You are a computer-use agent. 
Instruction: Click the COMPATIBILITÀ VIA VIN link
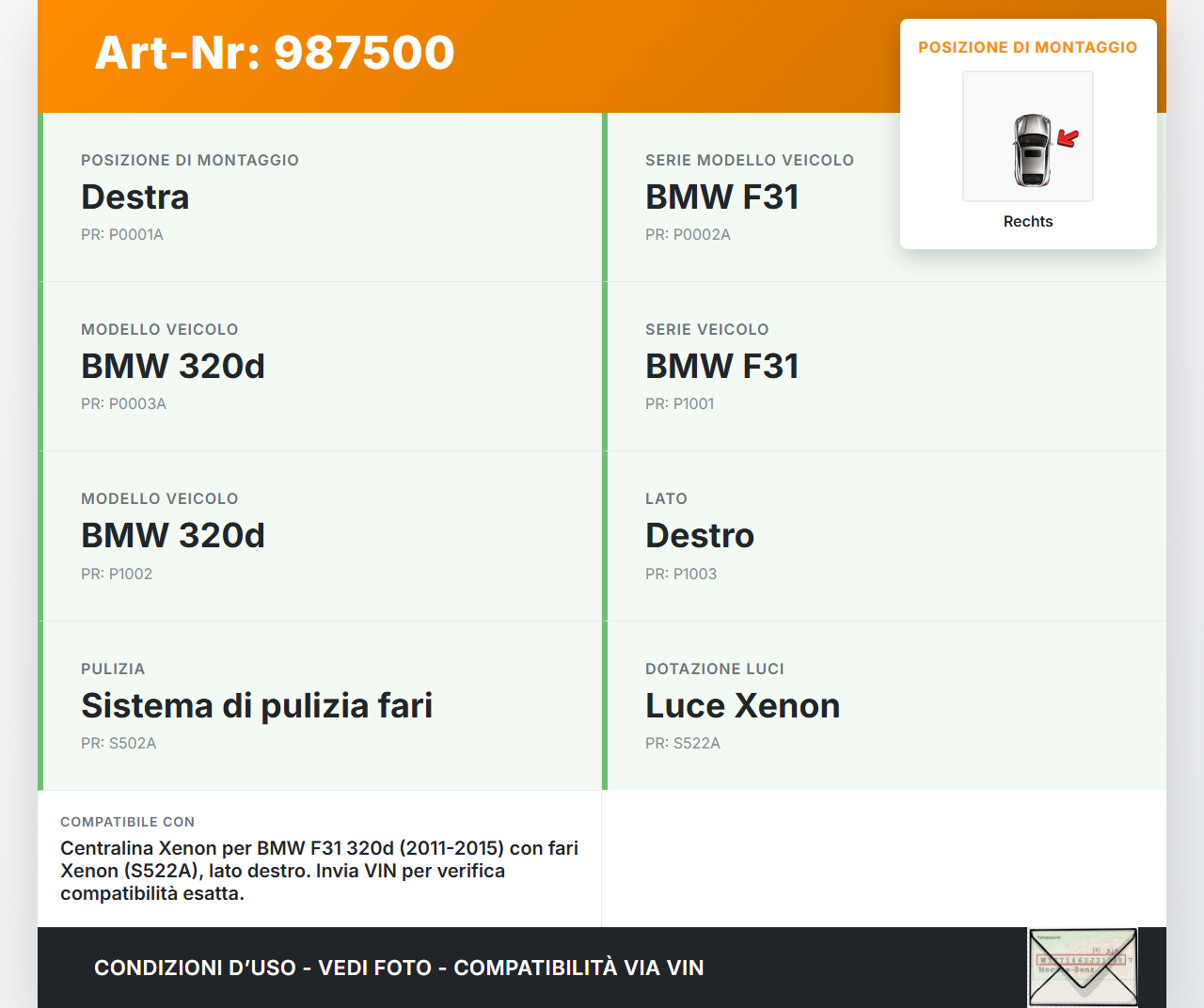point(579,967)
